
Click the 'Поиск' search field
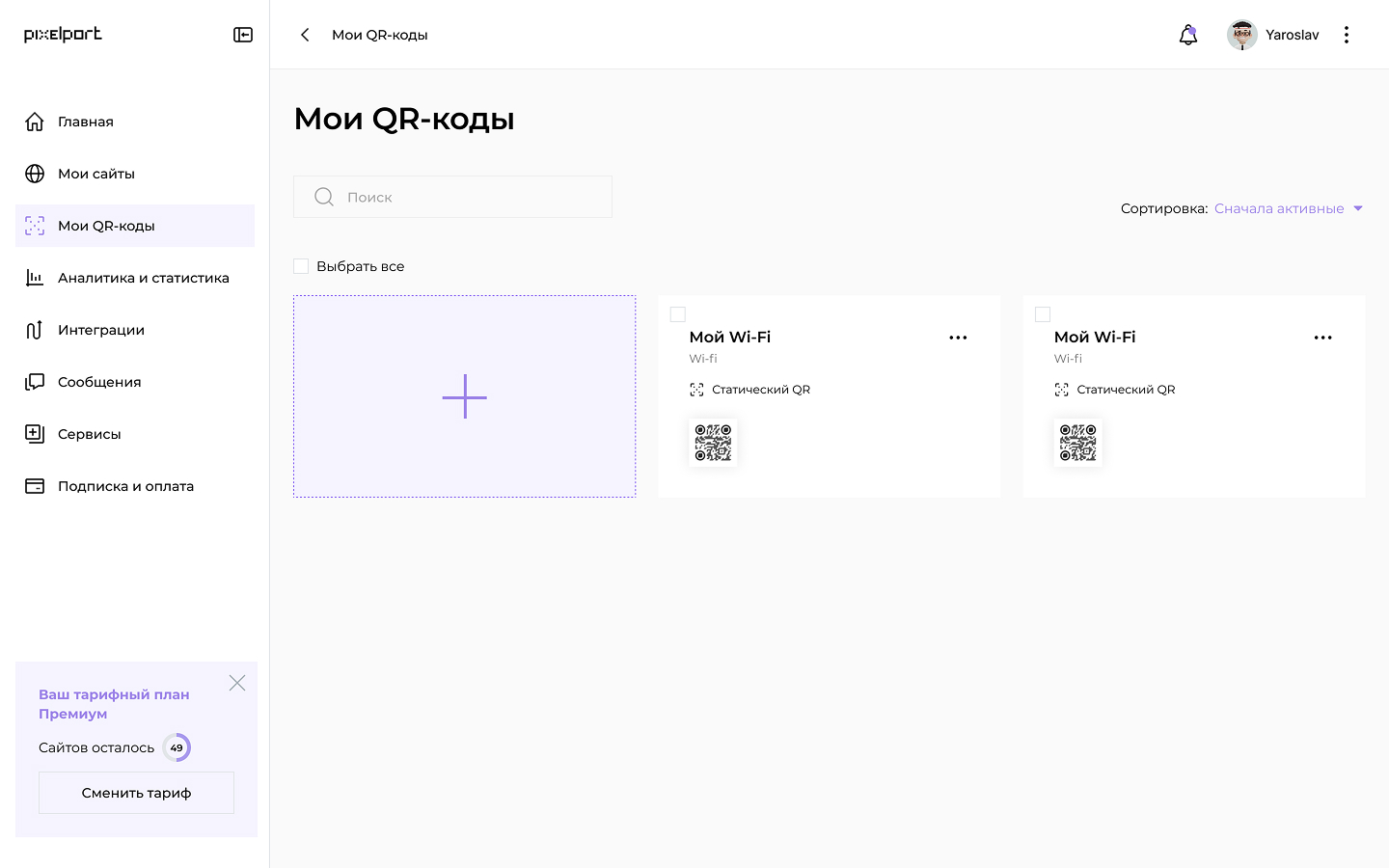[453, 197]
